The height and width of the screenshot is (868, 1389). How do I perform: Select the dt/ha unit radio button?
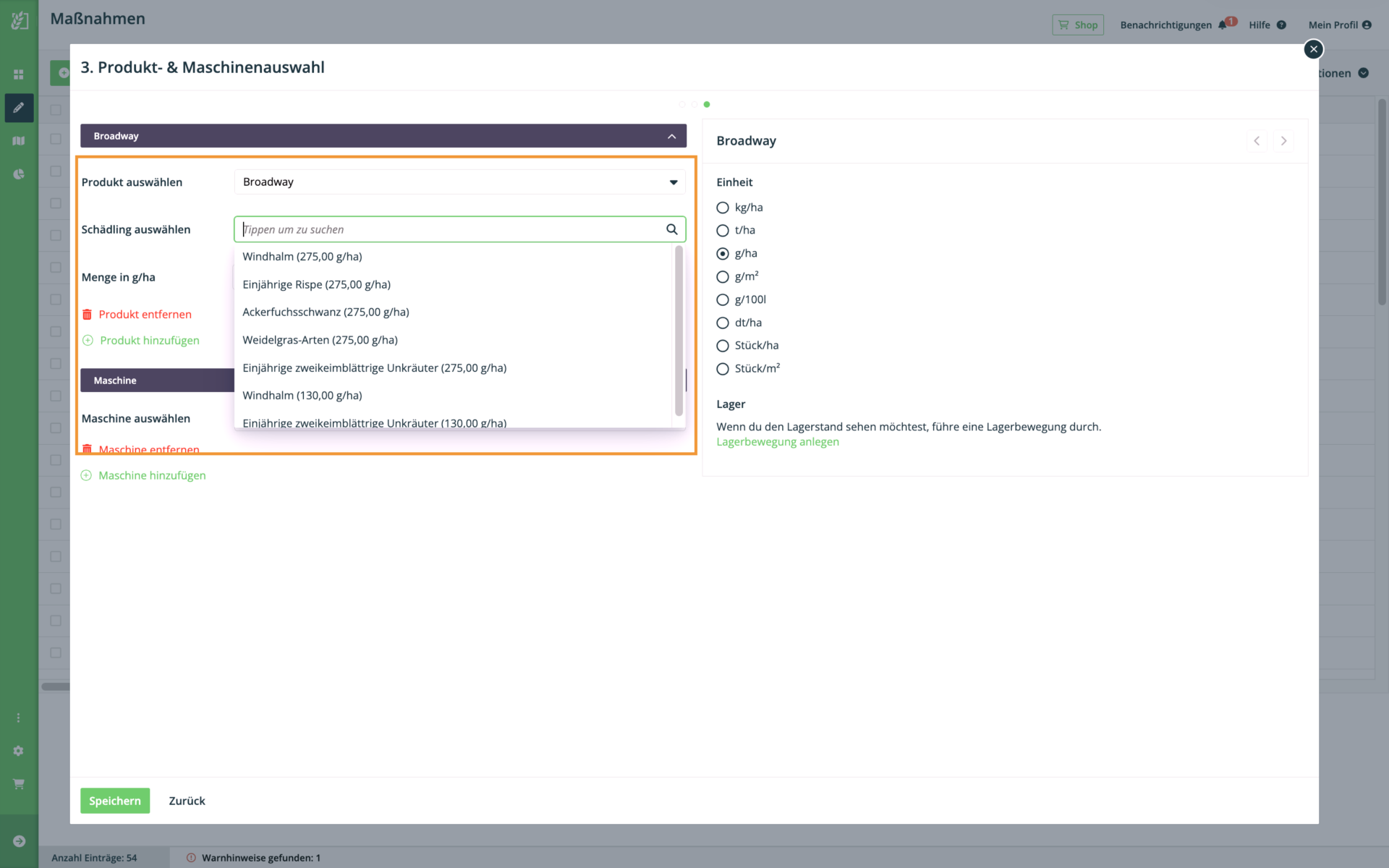[722, 323]
